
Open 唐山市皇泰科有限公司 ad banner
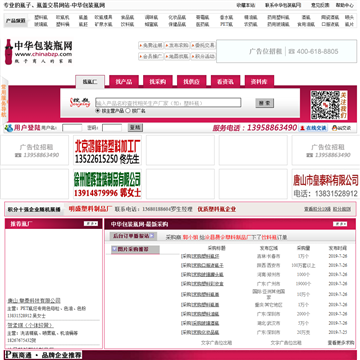326,184
